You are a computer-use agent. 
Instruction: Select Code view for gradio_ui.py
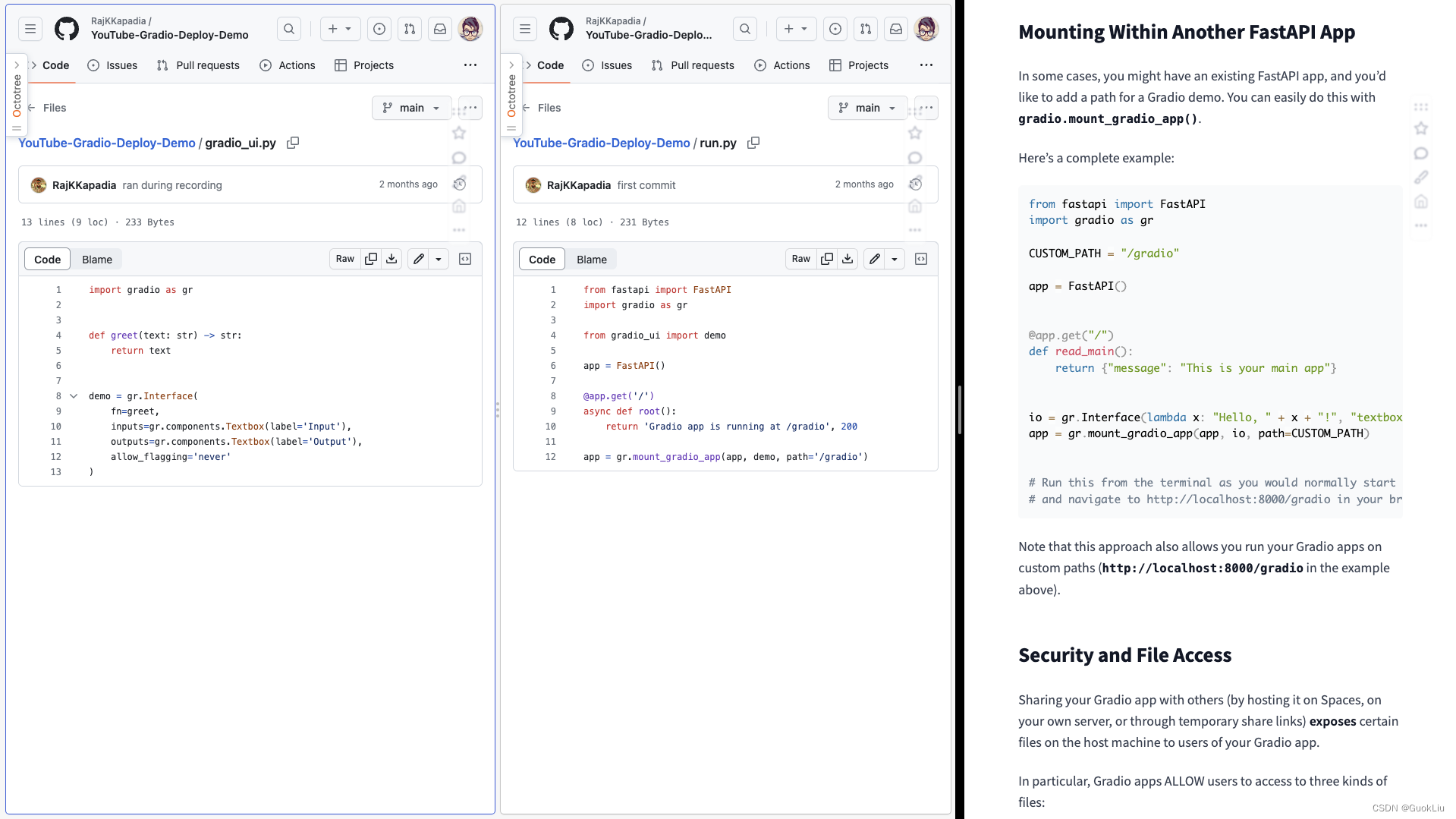point(47,260)
